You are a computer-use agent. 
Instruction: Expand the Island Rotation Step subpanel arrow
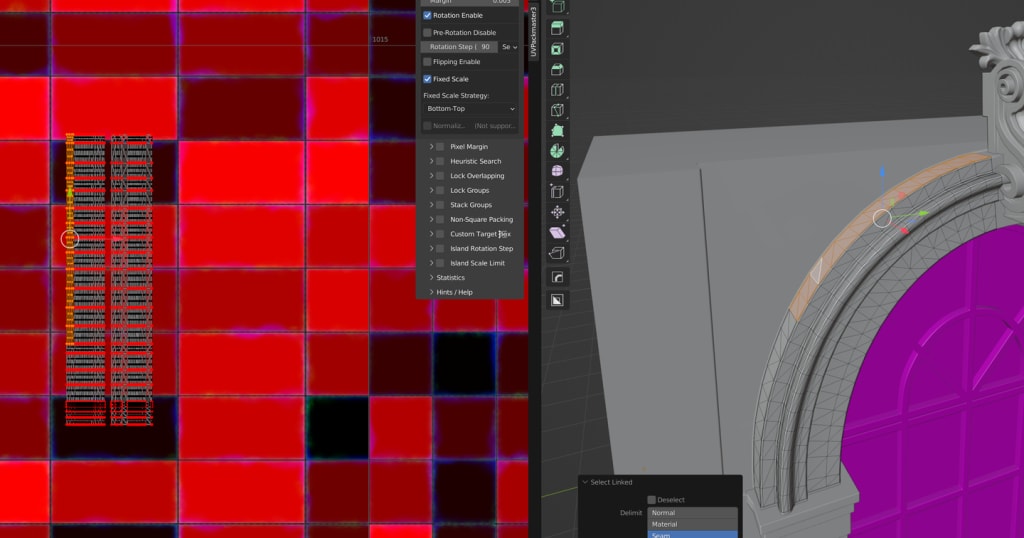(431, 249)
